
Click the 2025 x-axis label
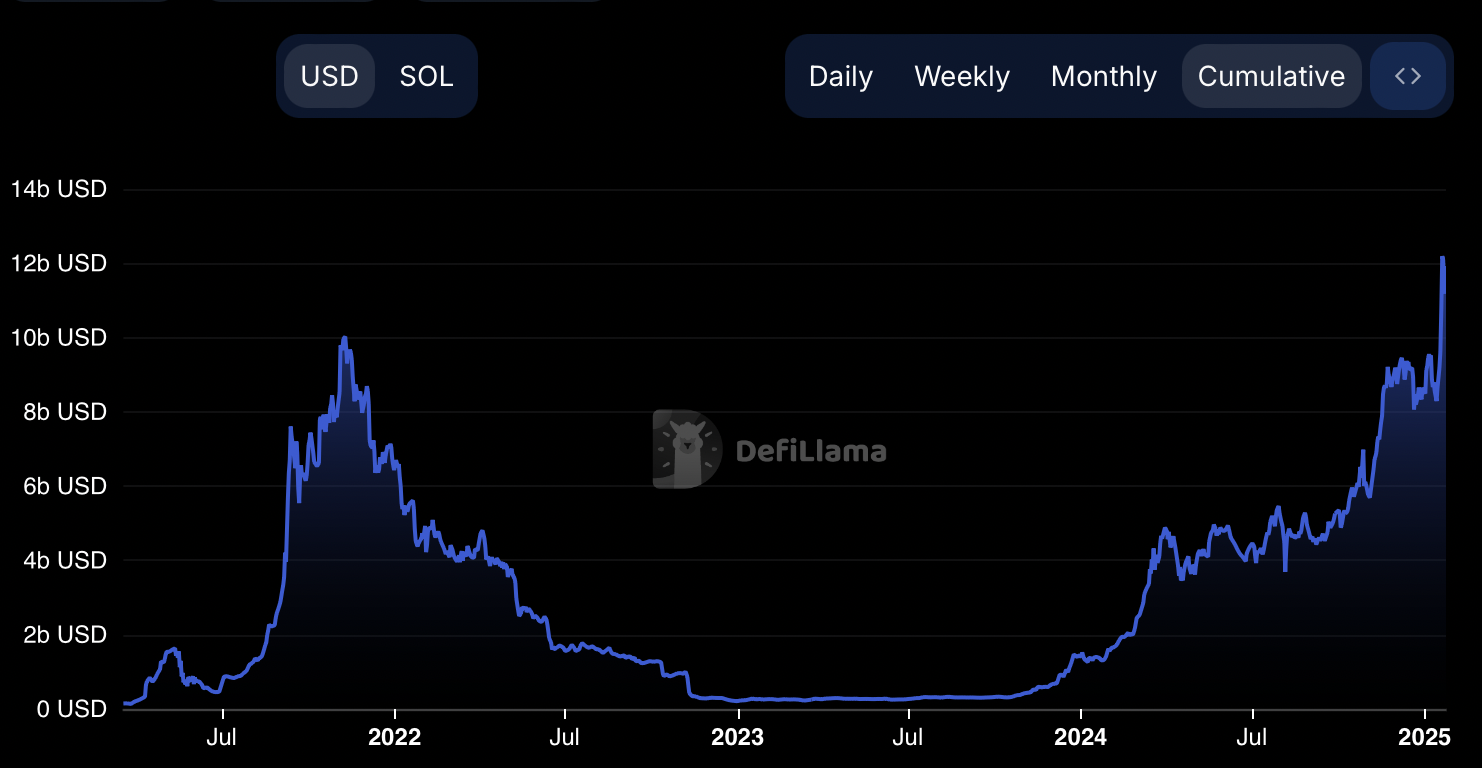tap(1424, 738)
